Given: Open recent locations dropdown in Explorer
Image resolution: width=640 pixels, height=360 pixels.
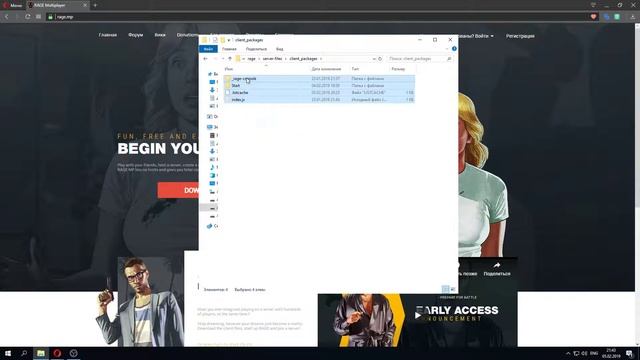Looking at the screenshot, I should [x=222, y=59].
